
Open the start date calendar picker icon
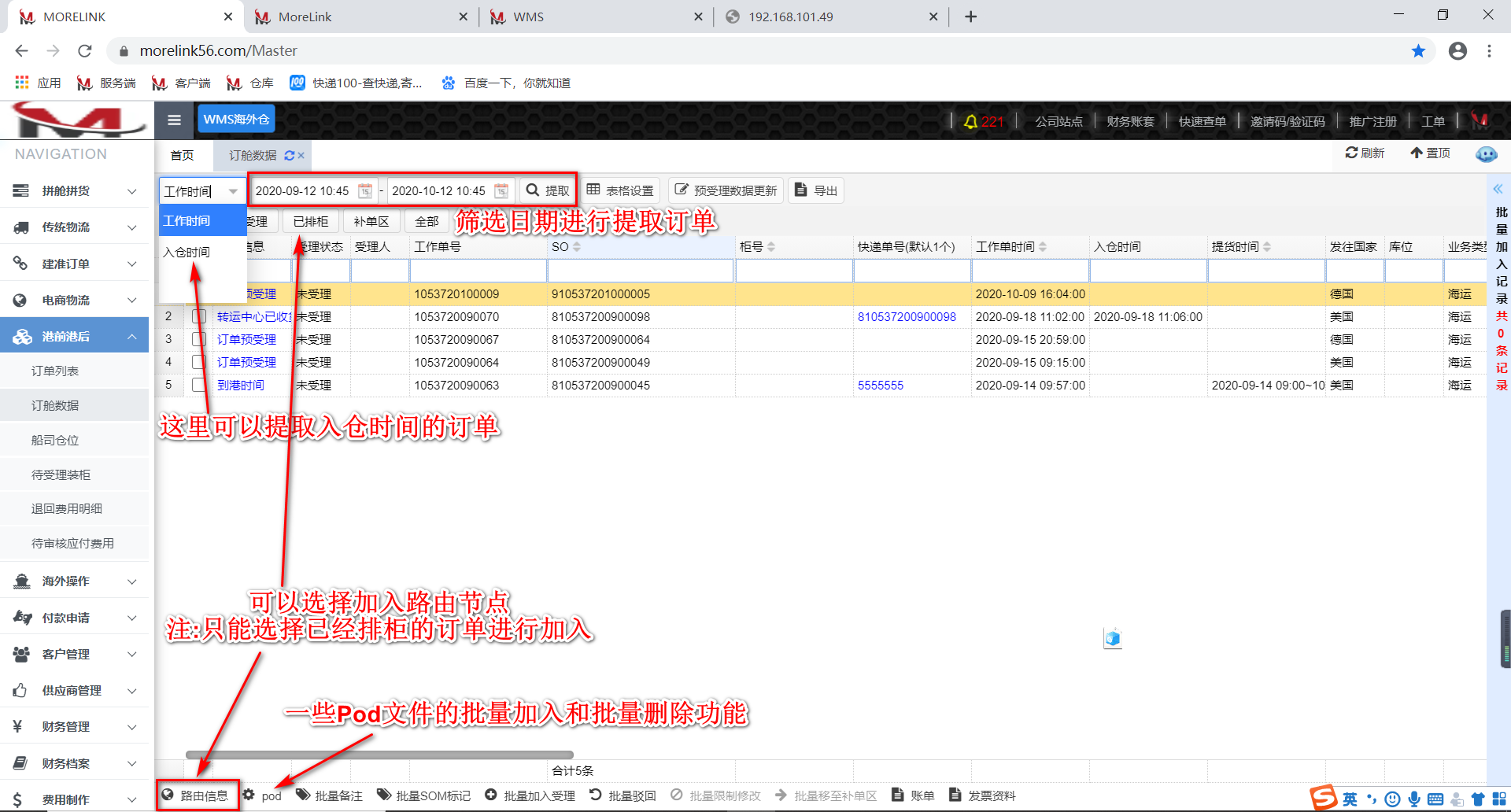coord(364,191)
